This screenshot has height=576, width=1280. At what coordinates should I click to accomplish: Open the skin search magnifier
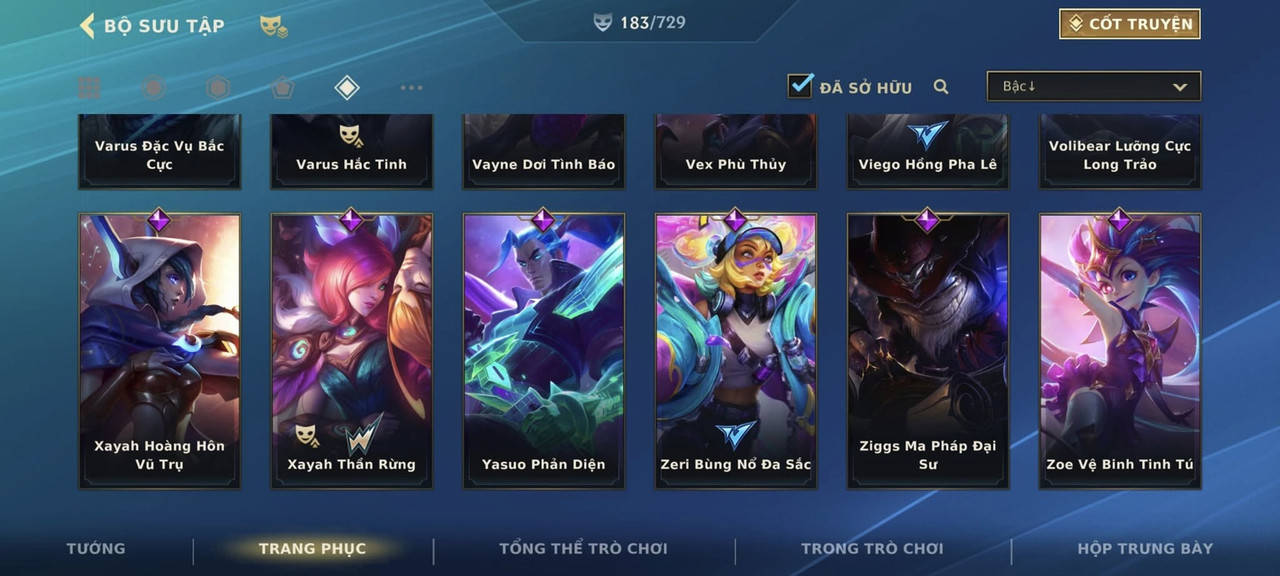click(941, 87)
